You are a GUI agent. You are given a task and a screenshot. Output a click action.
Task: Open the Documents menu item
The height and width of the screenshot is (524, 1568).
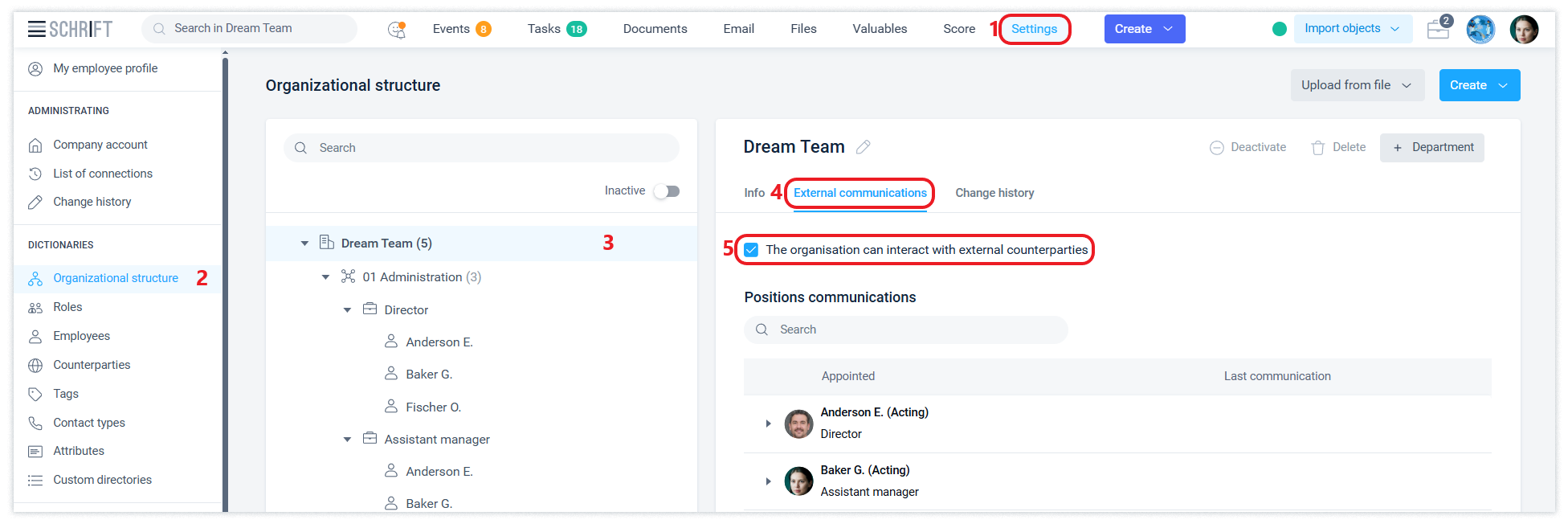[x=655, y=29]
